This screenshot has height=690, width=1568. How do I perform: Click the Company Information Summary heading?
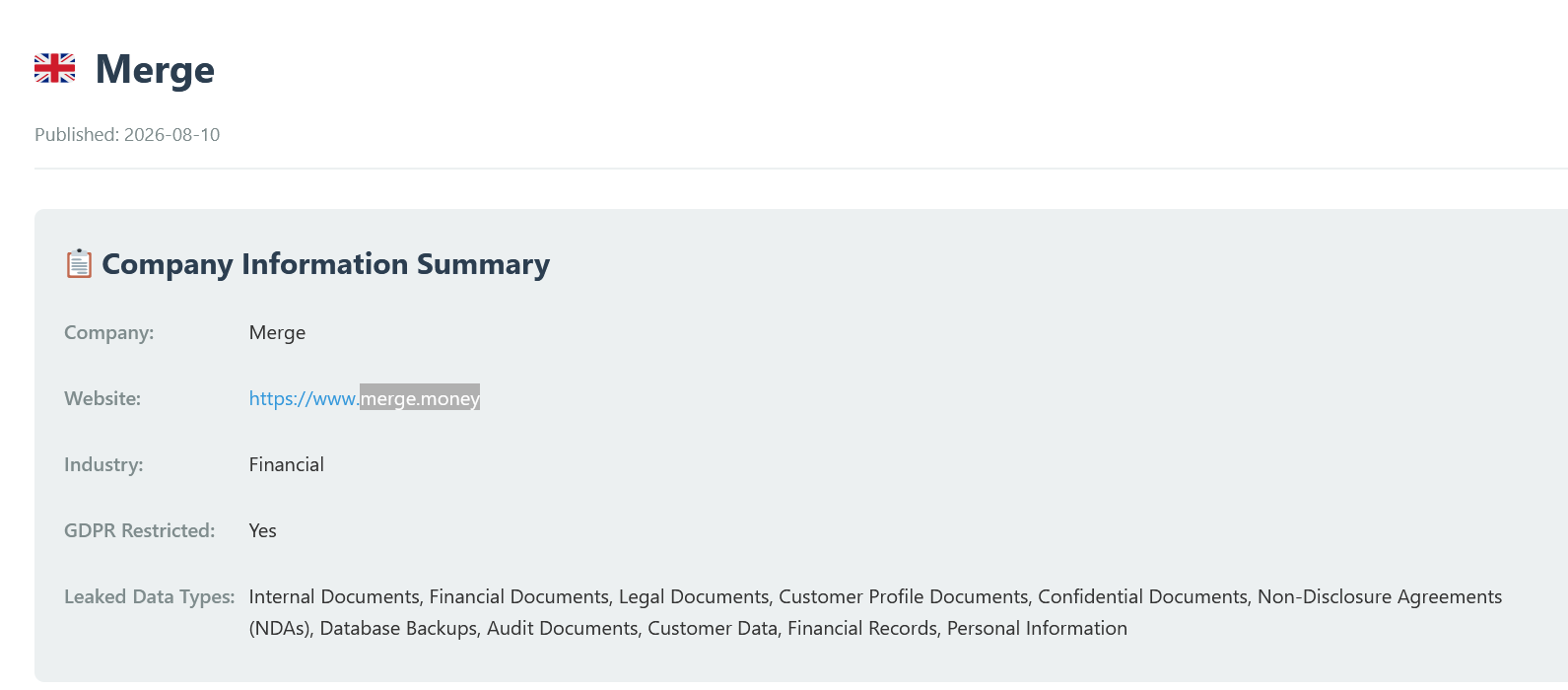(x=325, y=264)
